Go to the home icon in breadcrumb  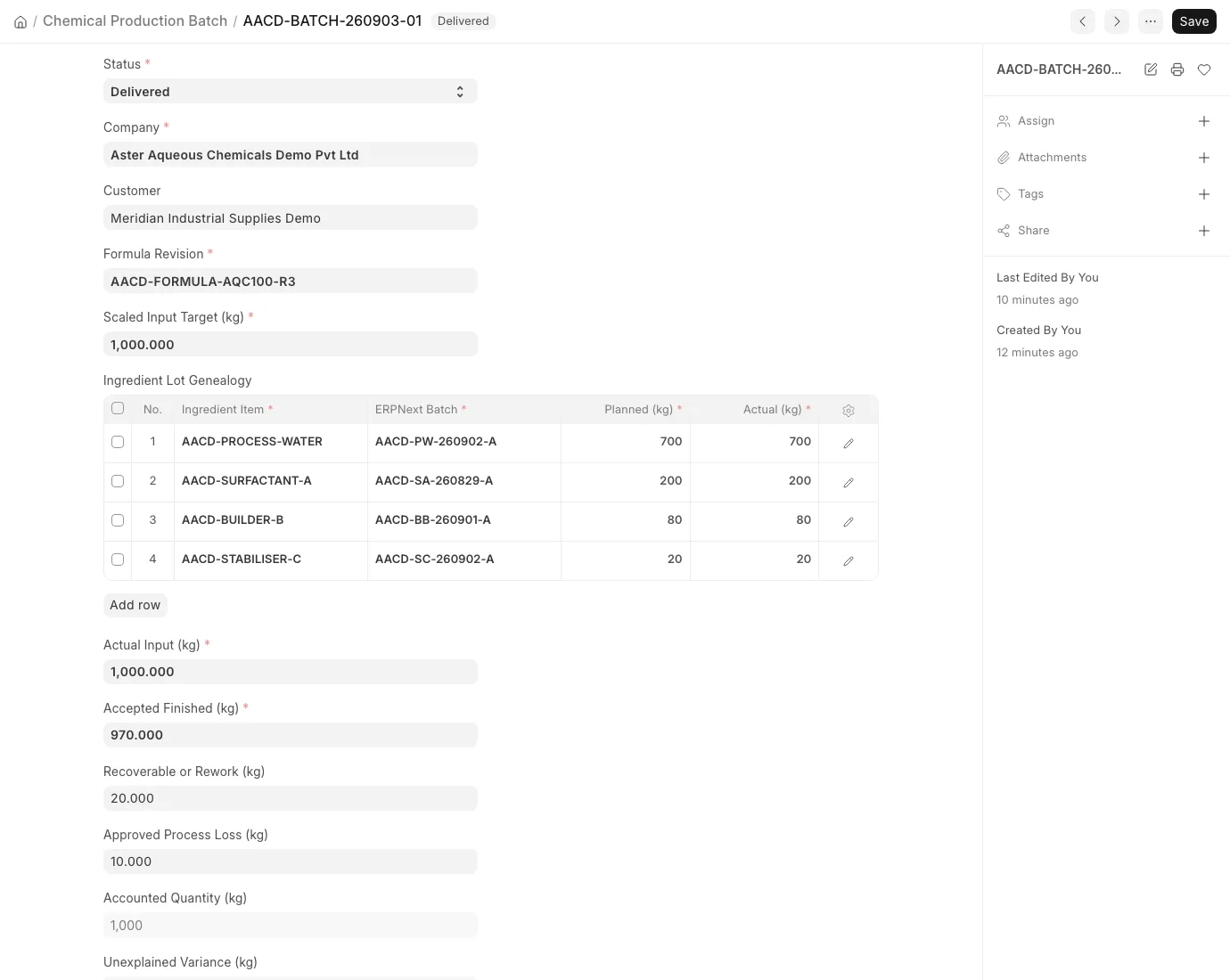point(20,21)
